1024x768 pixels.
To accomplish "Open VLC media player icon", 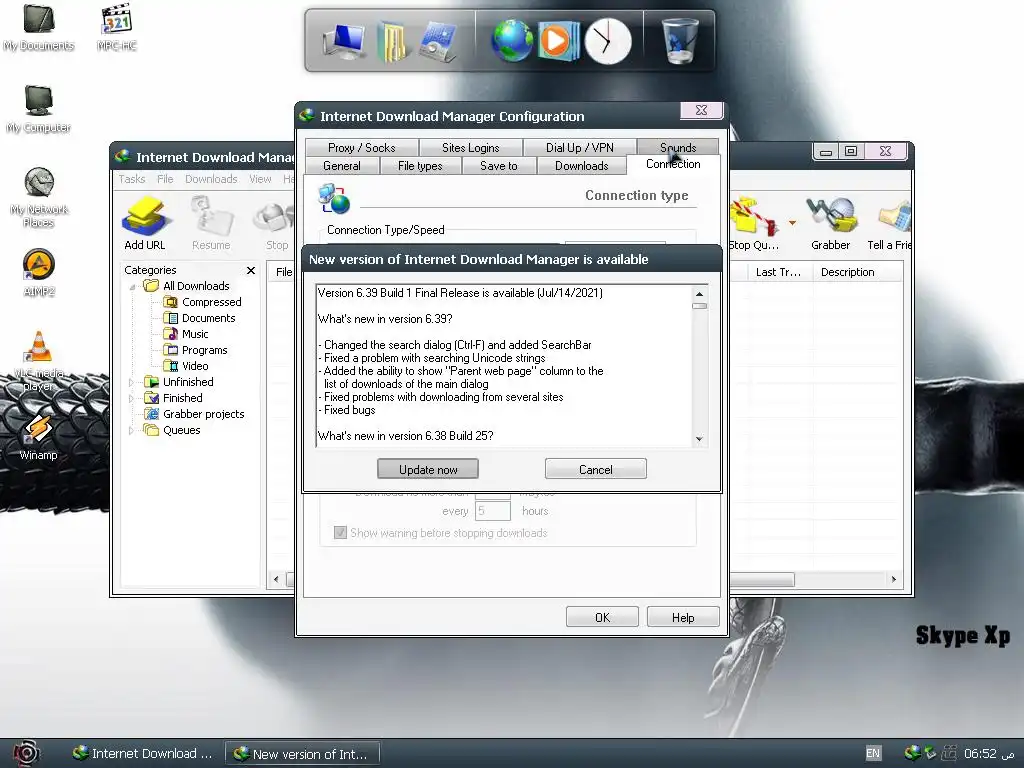I will click(39, 361).
